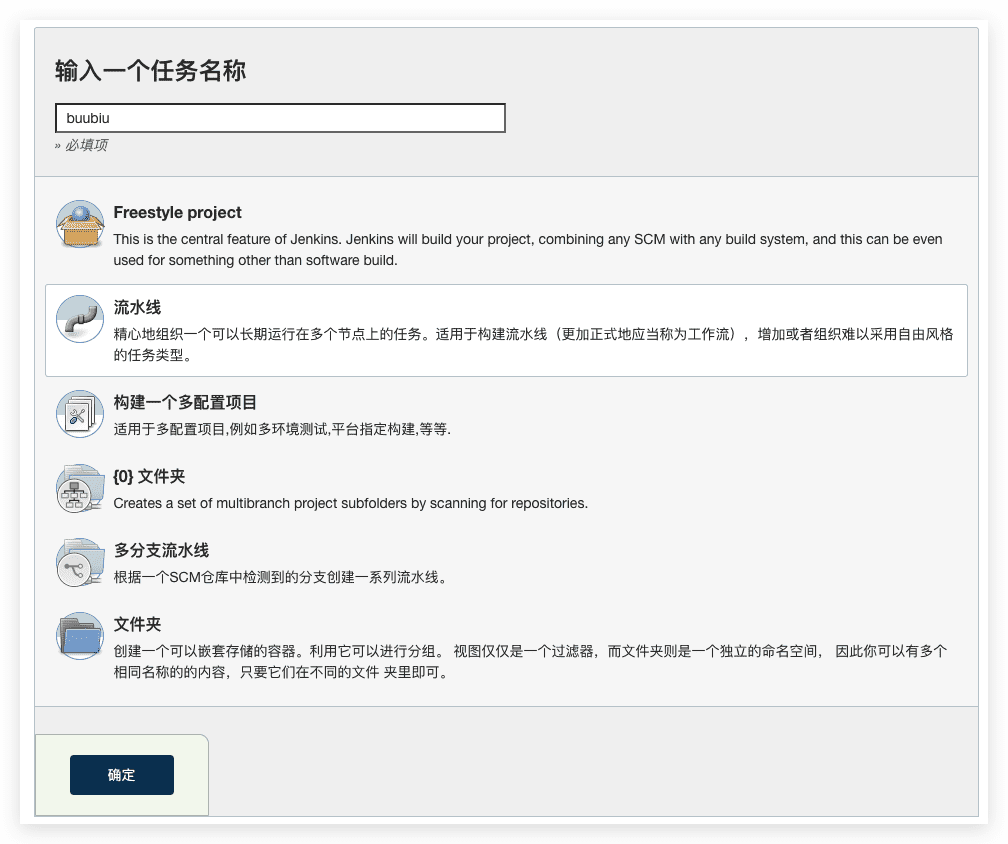Choose the 流水线 title label

pos(137,307)
